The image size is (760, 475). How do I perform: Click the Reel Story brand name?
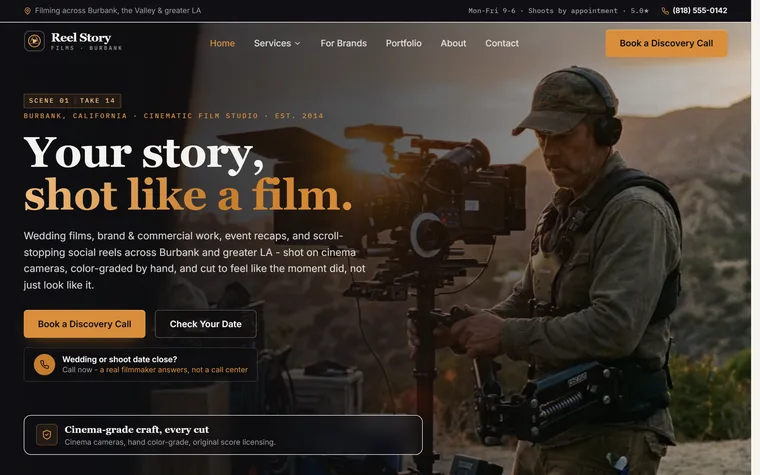click(81, 37)
